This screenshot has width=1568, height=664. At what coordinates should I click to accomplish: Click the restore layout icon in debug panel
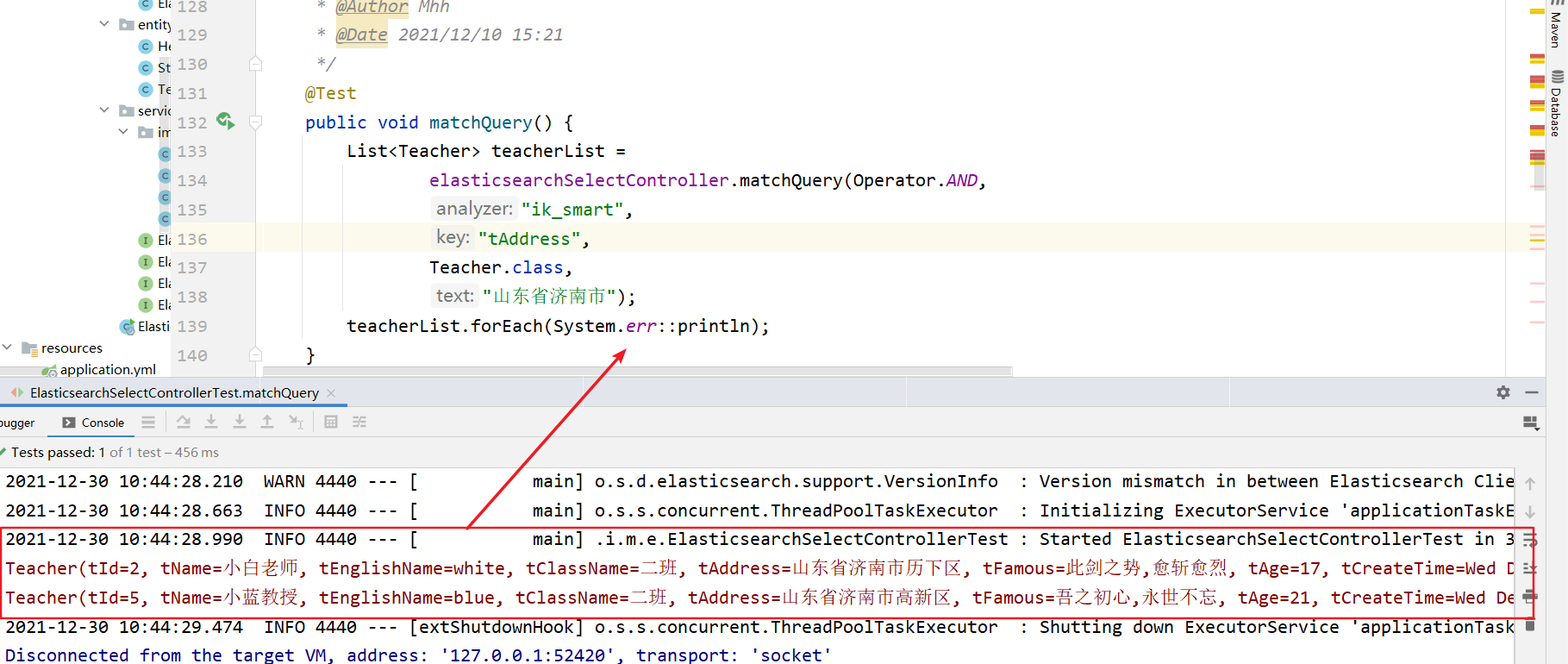point(1531,423)
